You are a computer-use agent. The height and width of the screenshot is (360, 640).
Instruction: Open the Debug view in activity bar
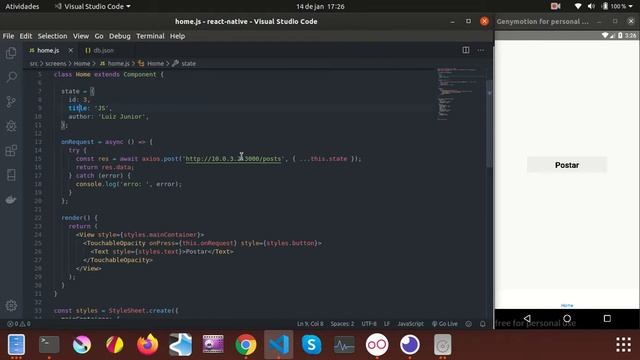pos(11,126)
